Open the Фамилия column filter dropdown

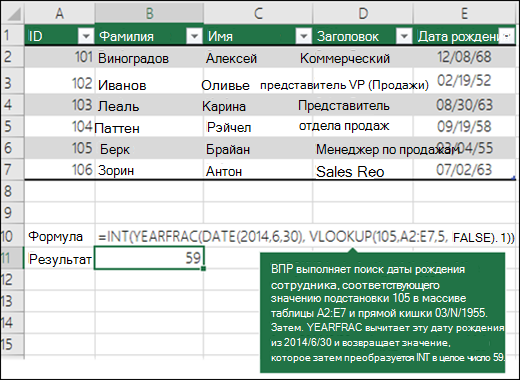[x=194, y=36]
